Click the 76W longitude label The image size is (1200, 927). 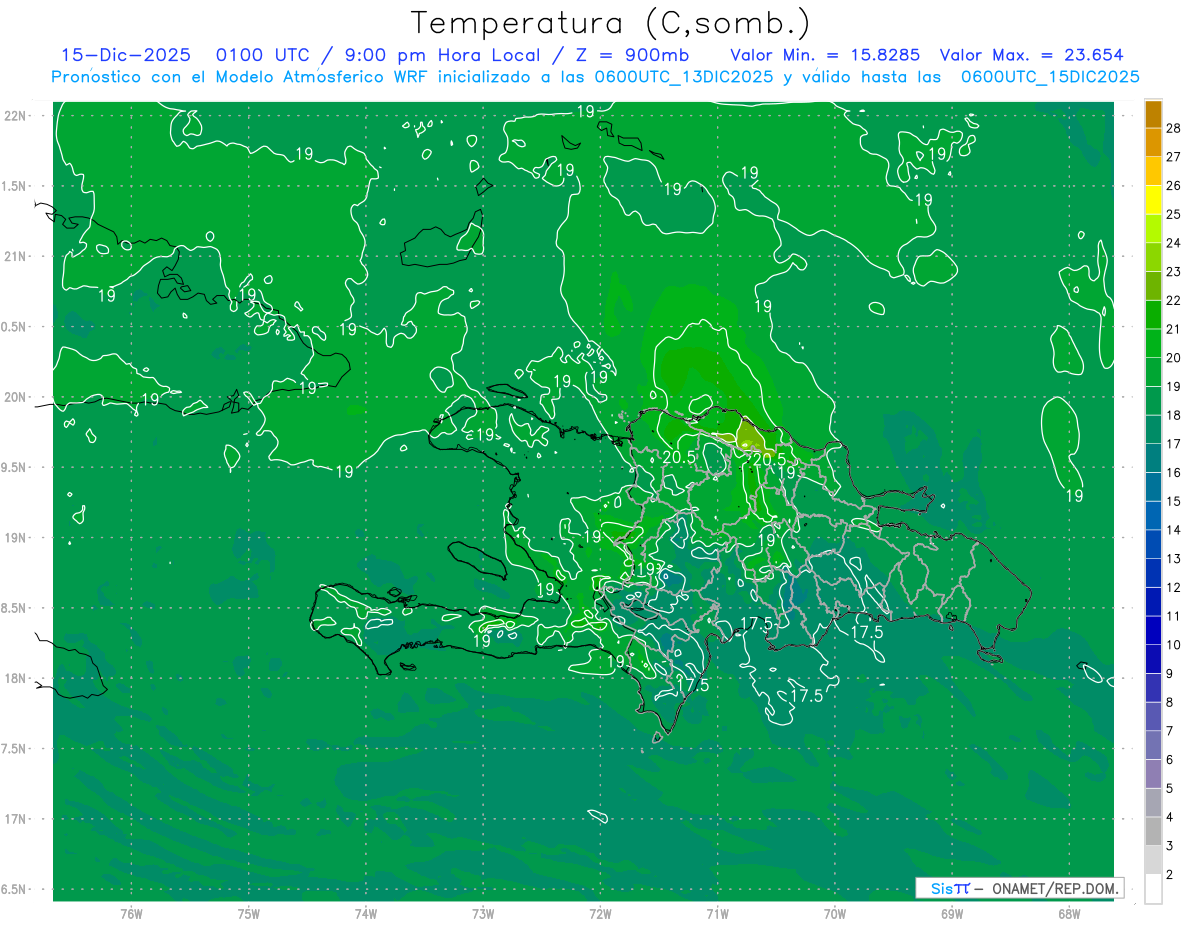click(x=131, y=914)
